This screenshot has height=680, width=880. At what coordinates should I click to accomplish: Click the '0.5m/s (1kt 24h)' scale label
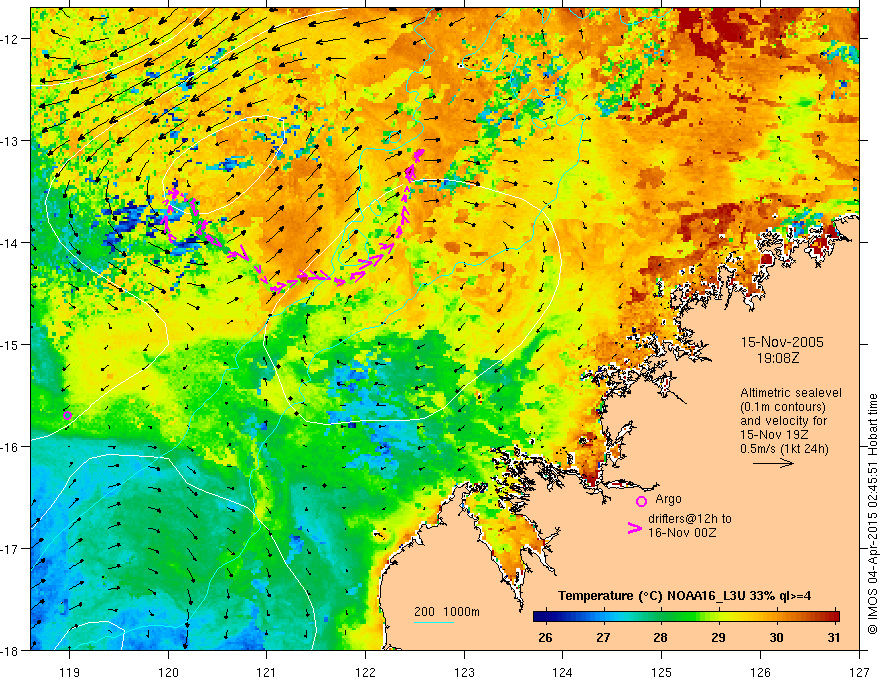(784, 449)
